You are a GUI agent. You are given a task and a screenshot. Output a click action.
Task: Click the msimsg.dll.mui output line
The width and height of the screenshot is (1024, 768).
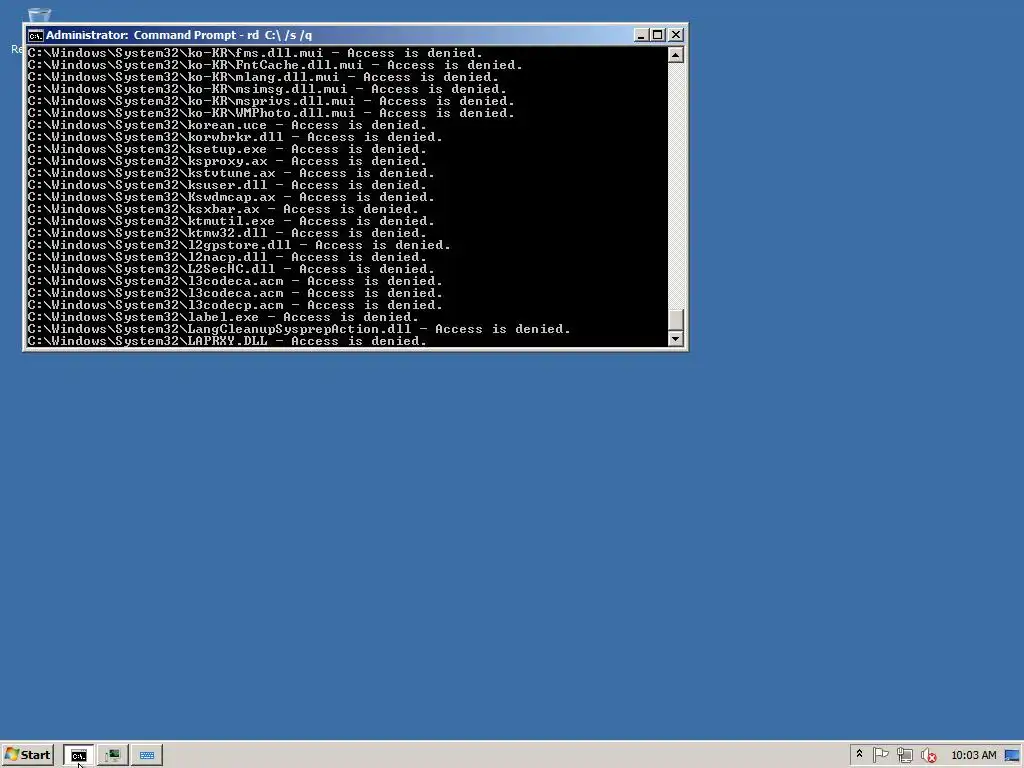(267, 89)
